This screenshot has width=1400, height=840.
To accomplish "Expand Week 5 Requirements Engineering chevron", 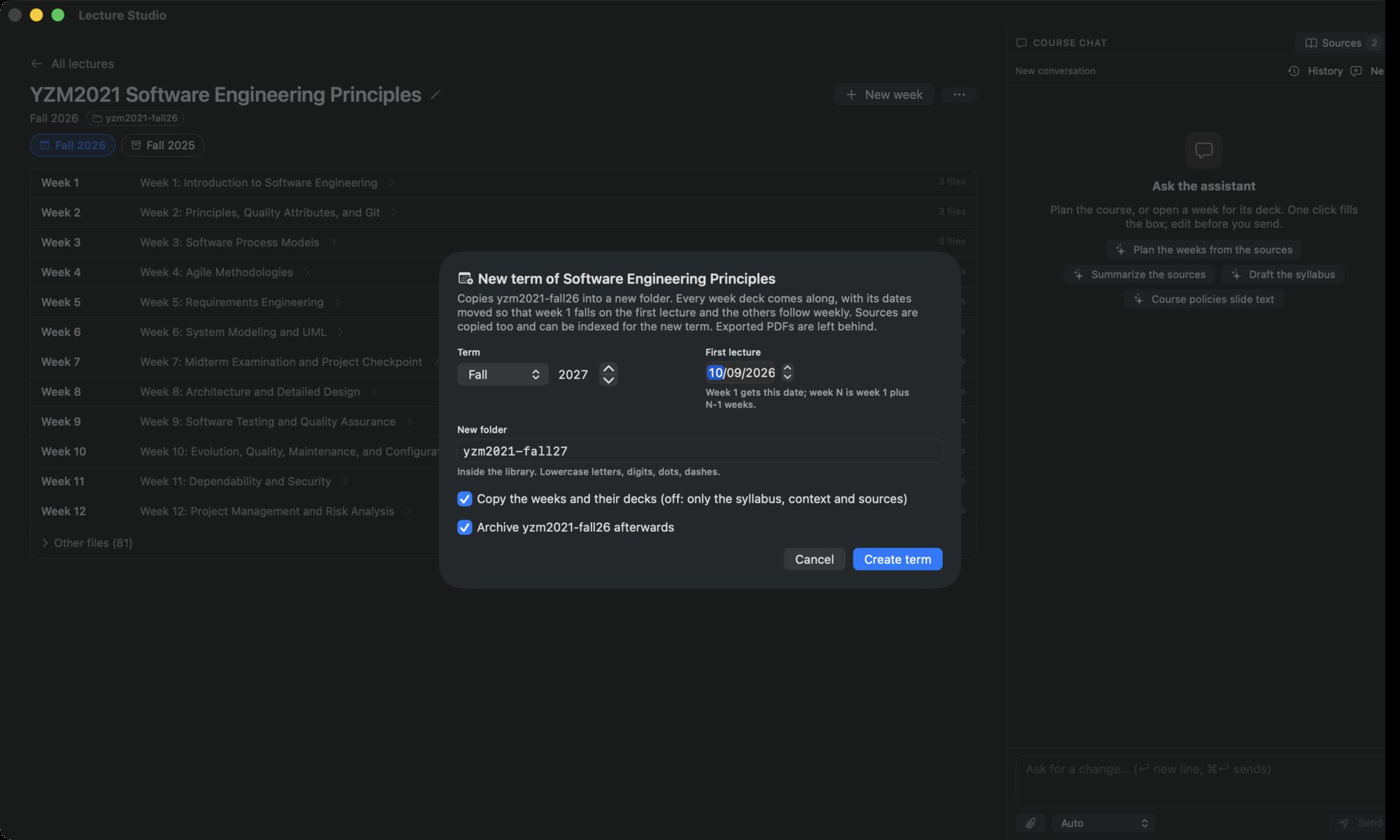I will click(x=337, y=302).
